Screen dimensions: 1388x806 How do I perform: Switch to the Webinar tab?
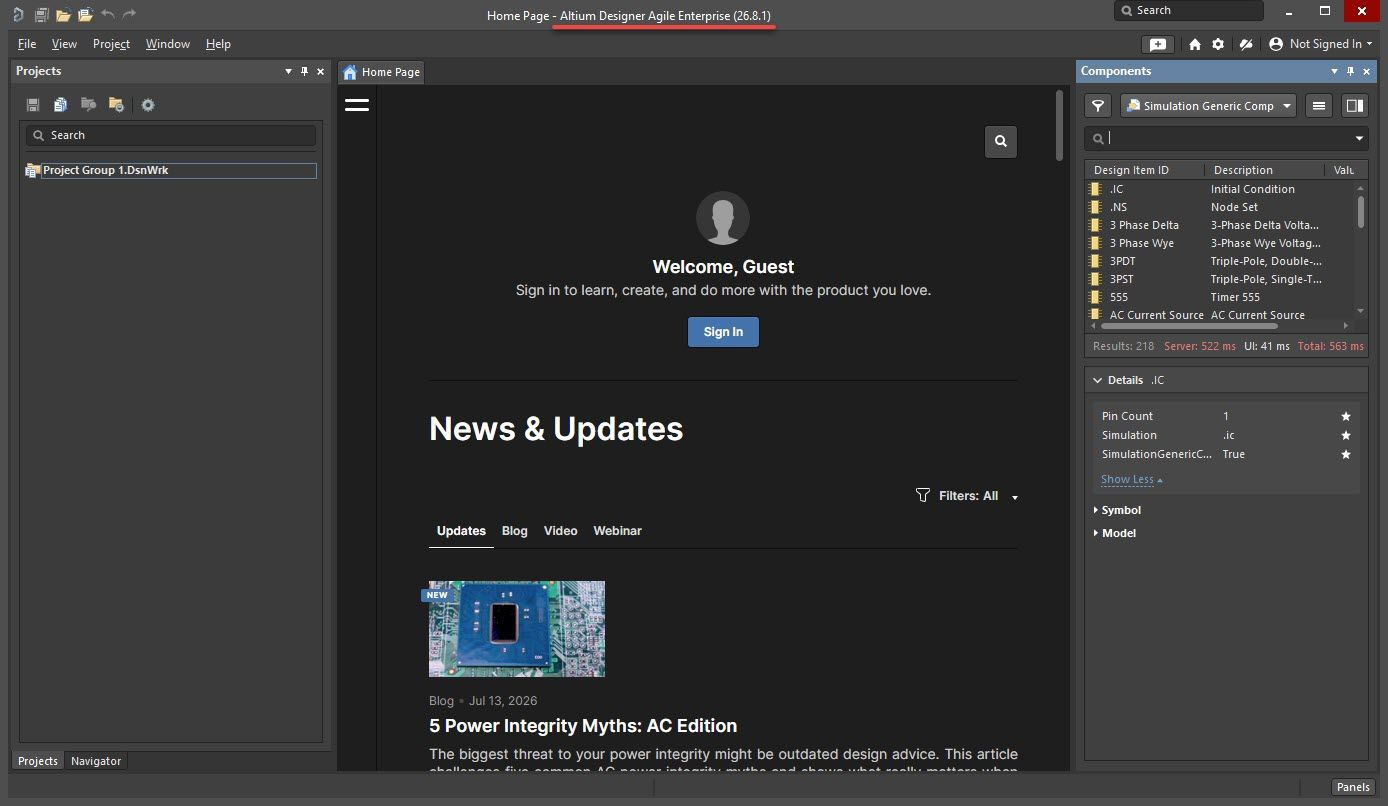pyautogui.click(x=617, y=531)
